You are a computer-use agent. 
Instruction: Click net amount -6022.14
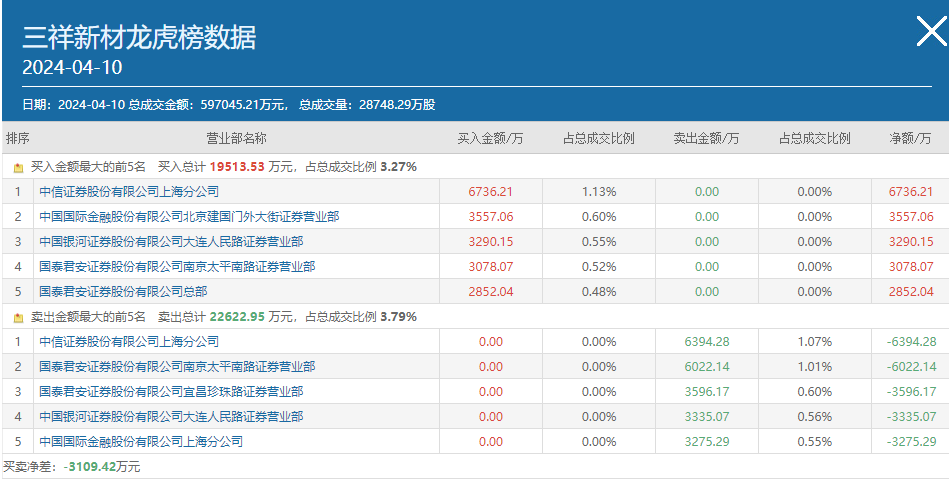click(911, 366)
